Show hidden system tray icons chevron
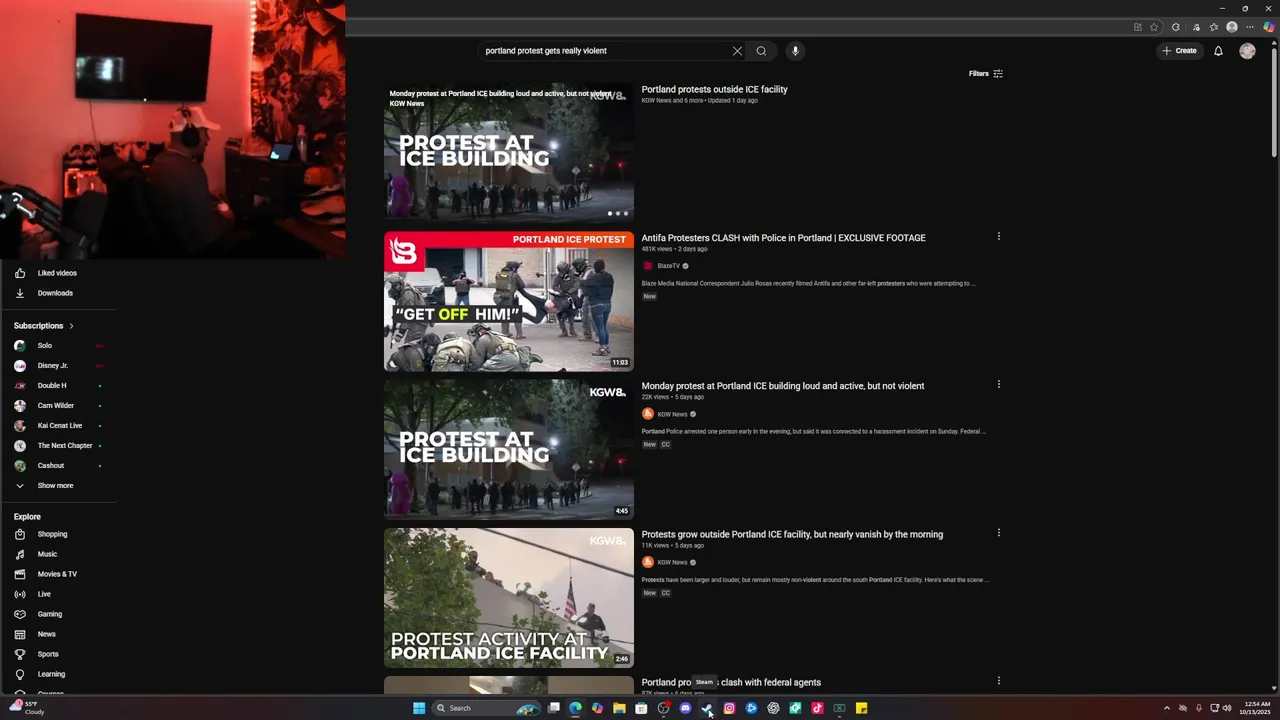 pos(1166,708)
